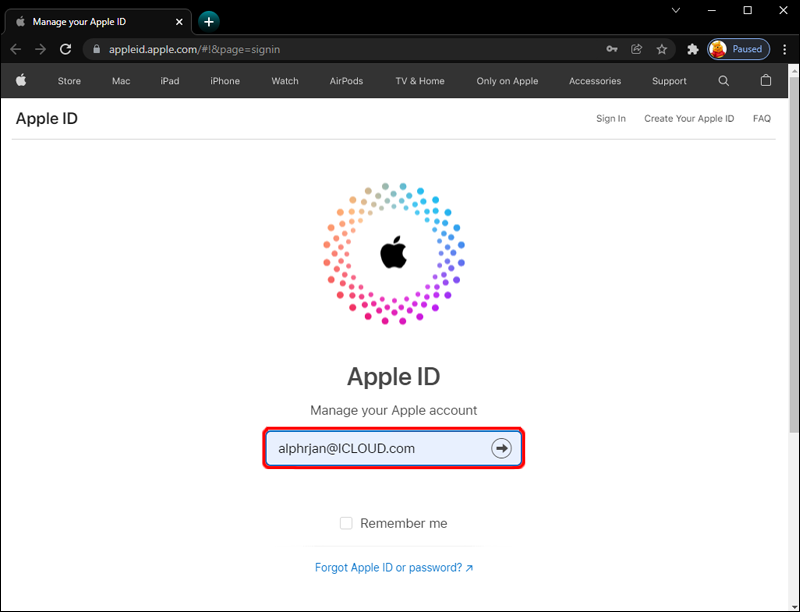Open the shopping bag icon
Viewport: 800px width, 612px height.
(x=766, y=81)
